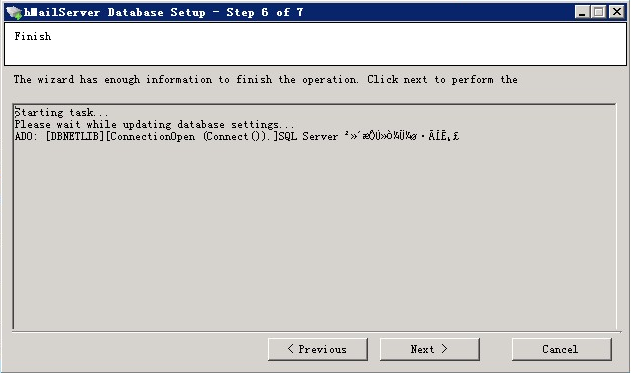Click the hMailServer icon in title bar

pyautogui.click(x=14, y=13)
